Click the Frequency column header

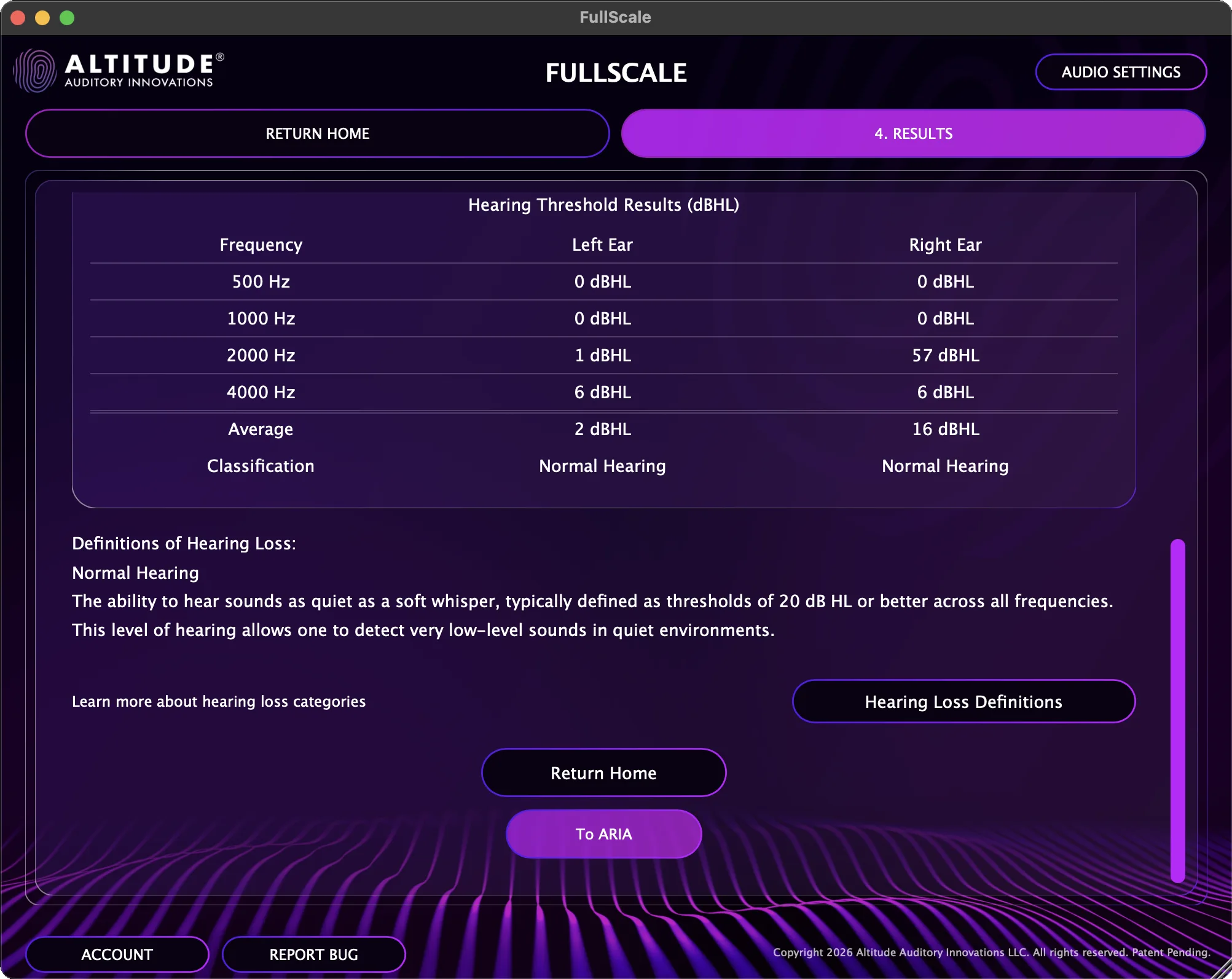261,245
